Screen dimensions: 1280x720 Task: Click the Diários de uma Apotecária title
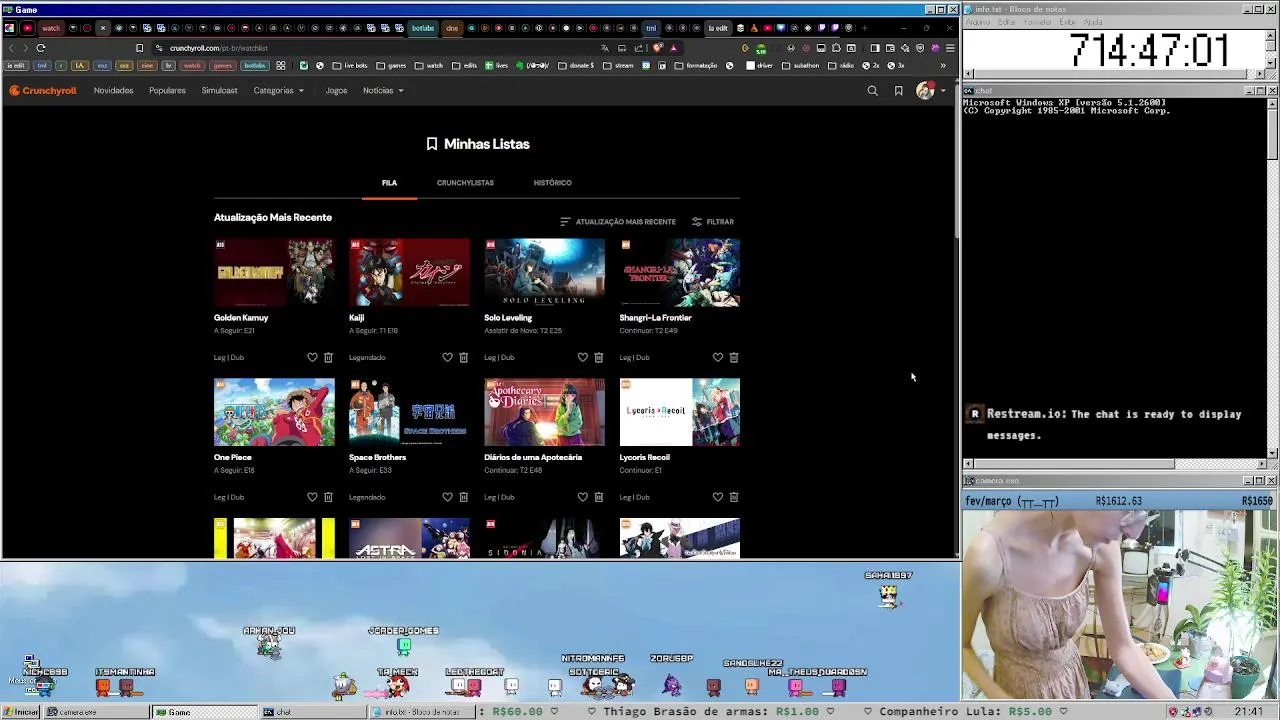point(533,458)
